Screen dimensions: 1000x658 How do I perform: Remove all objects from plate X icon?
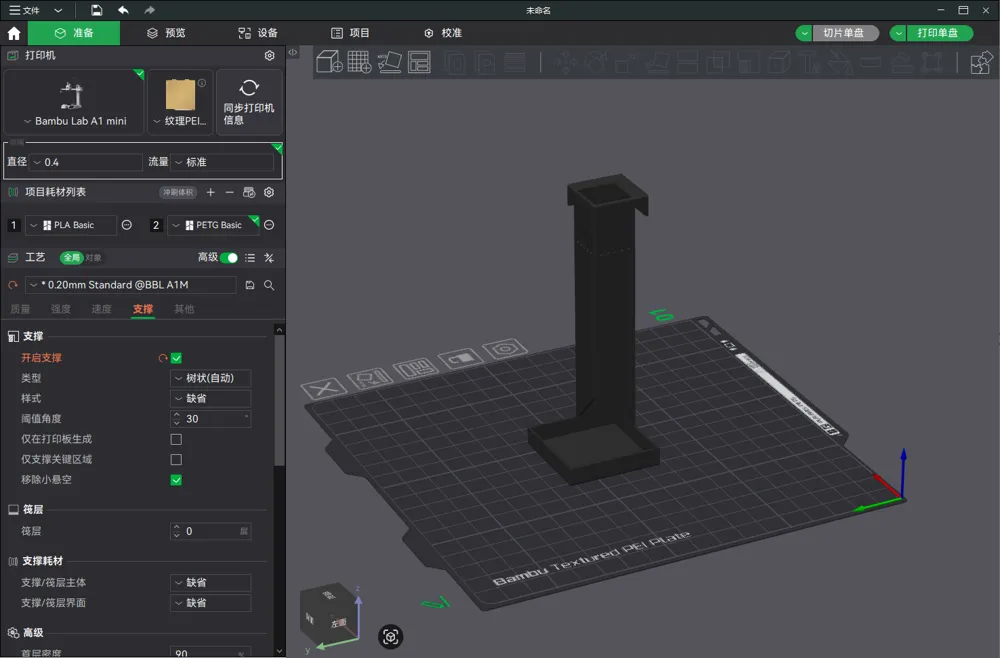coord(324,388)
